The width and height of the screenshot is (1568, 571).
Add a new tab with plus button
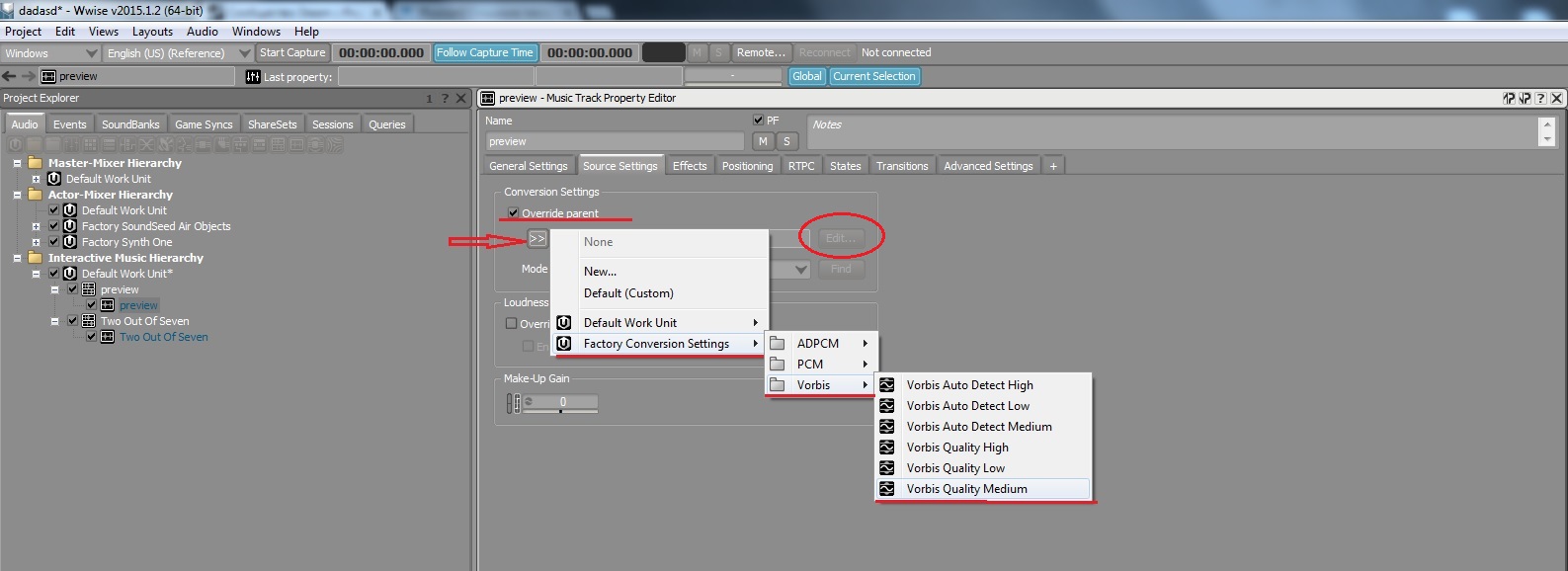[1053, 166]
